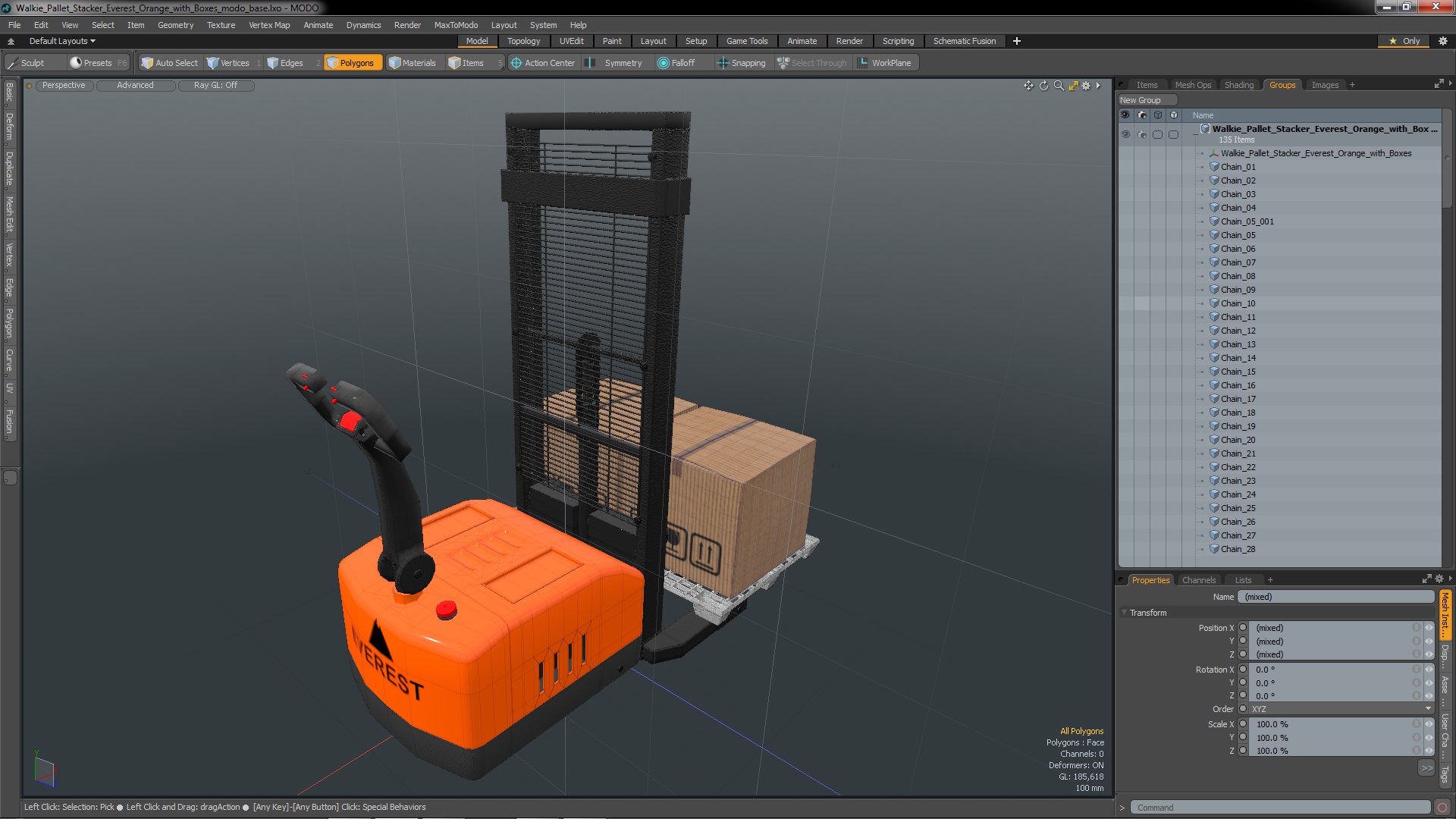Toggle Rotation X keyframe circle
This screenshot has height=819, width=1456.
1243,670
